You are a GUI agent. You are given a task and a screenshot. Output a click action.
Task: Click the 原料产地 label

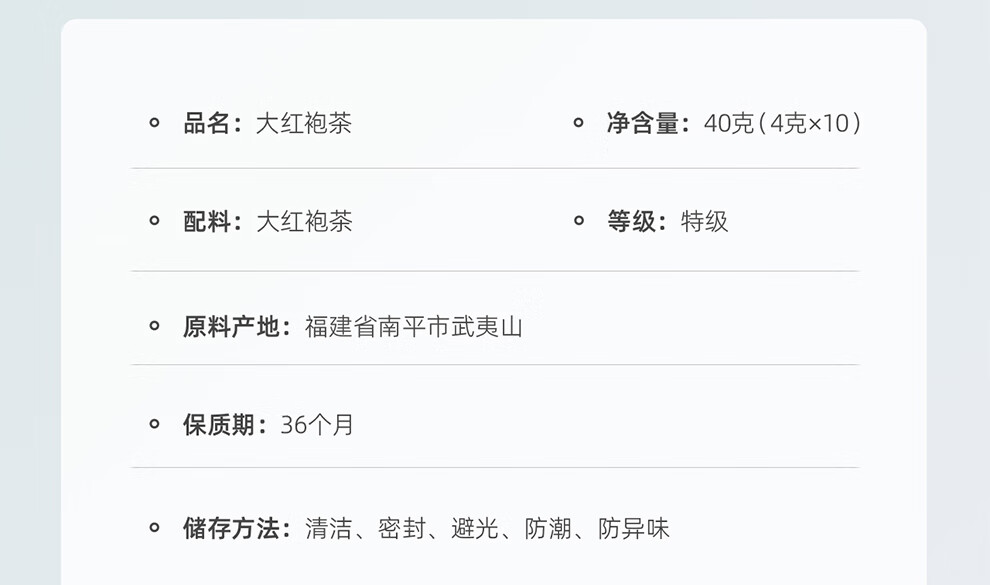(x=232, y=326)
